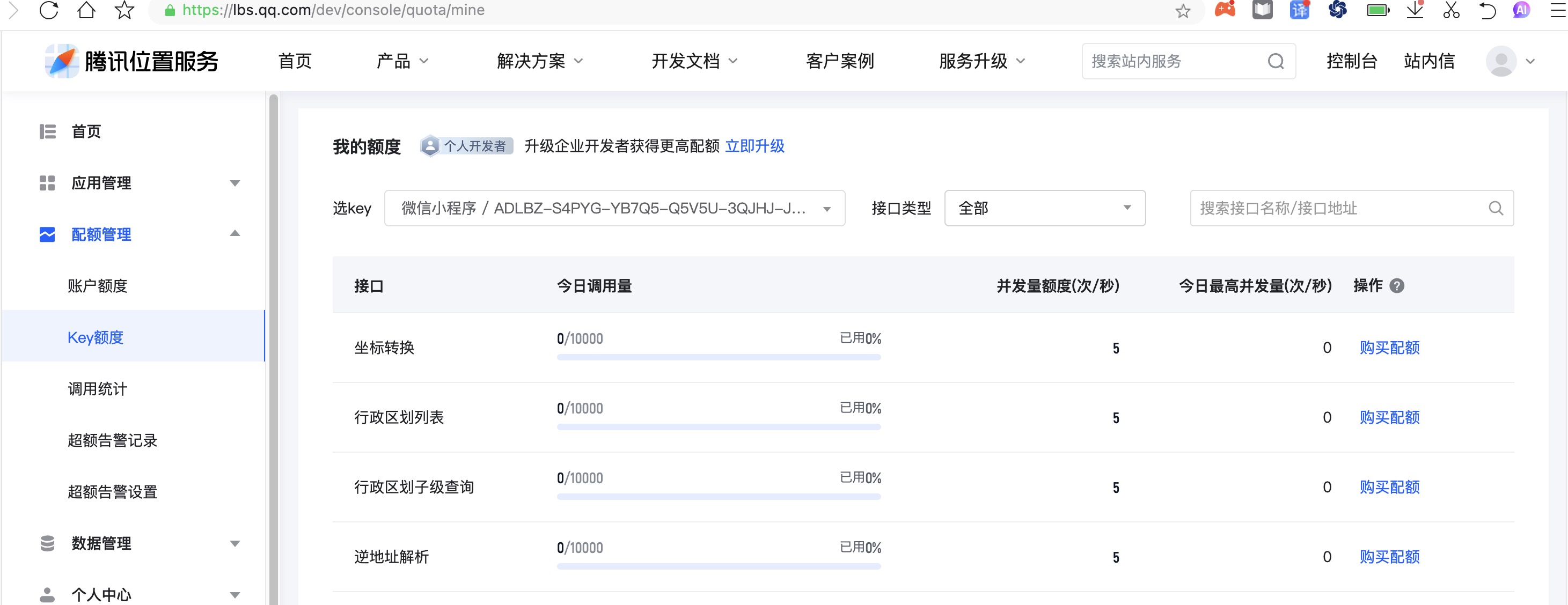Image resolution: width=1568 pixels, height=605 pixels.
Task: Click the green battery icon in the toolbar
Action: point(1378,10)
